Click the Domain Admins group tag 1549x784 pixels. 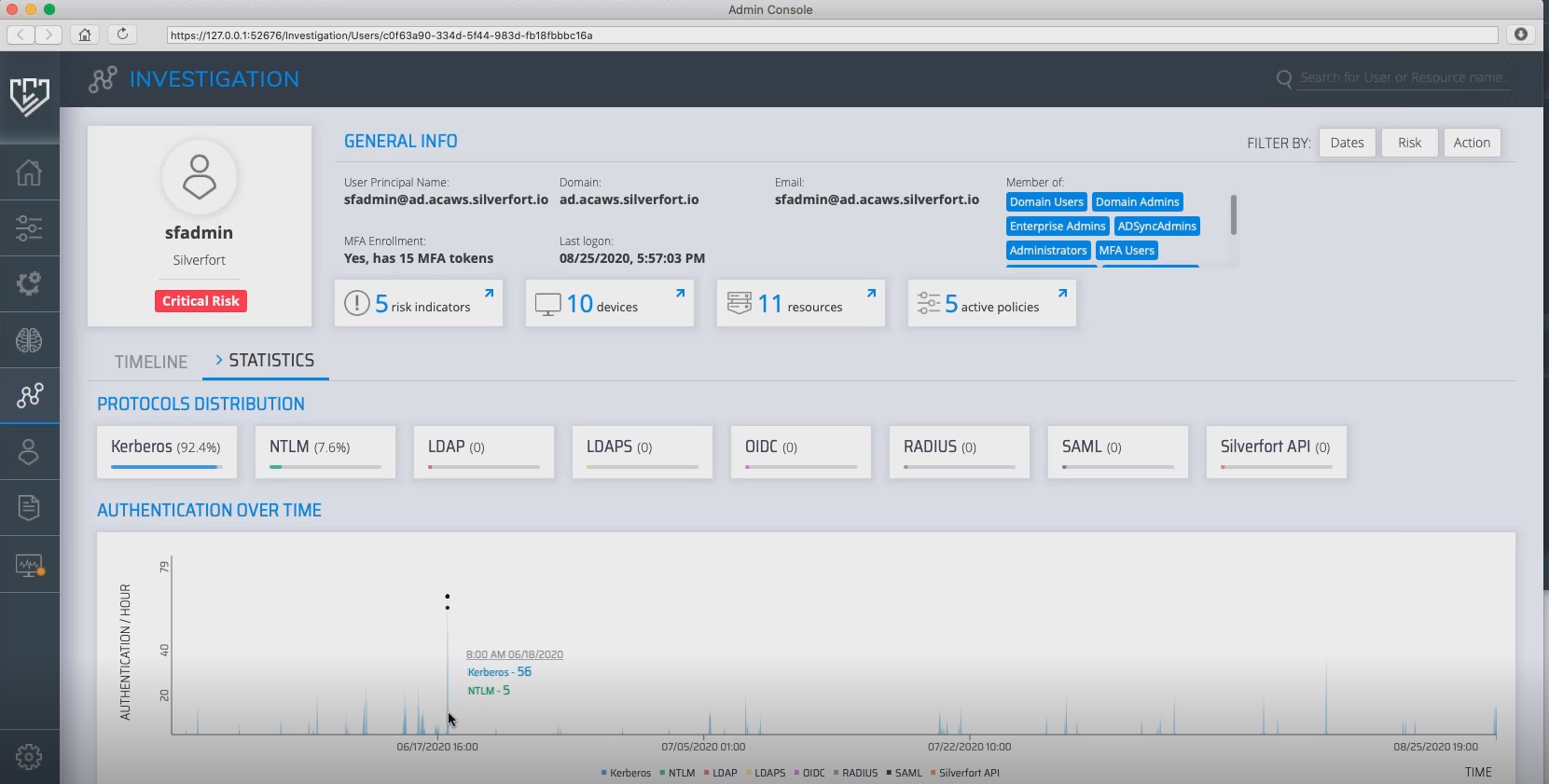coord(1138,202)
